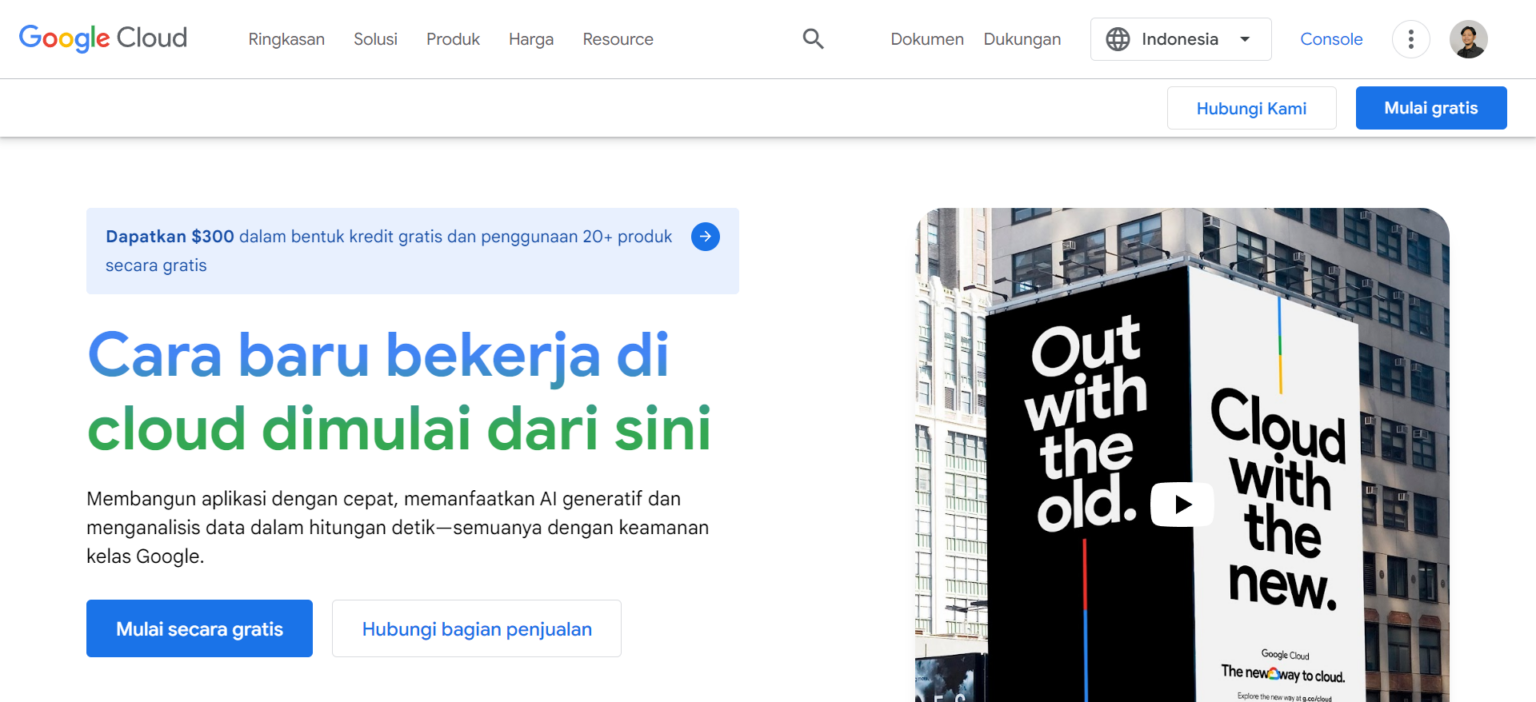Screen dimensions: 1536x702
Task: Open the Resource menu item
Action: [617, 39]
